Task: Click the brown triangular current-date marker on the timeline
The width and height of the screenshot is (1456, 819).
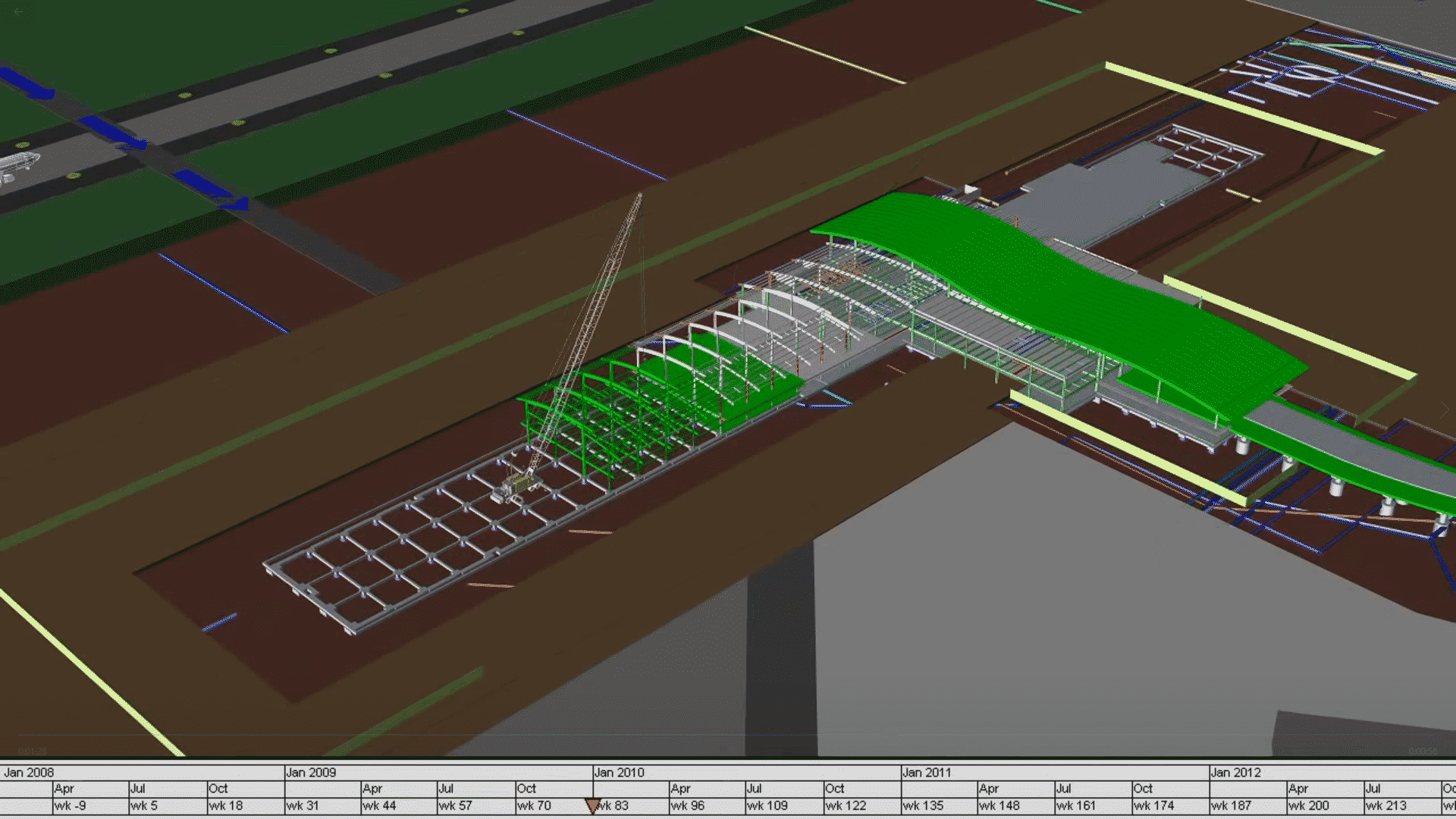Action: (x=592, y=806)
